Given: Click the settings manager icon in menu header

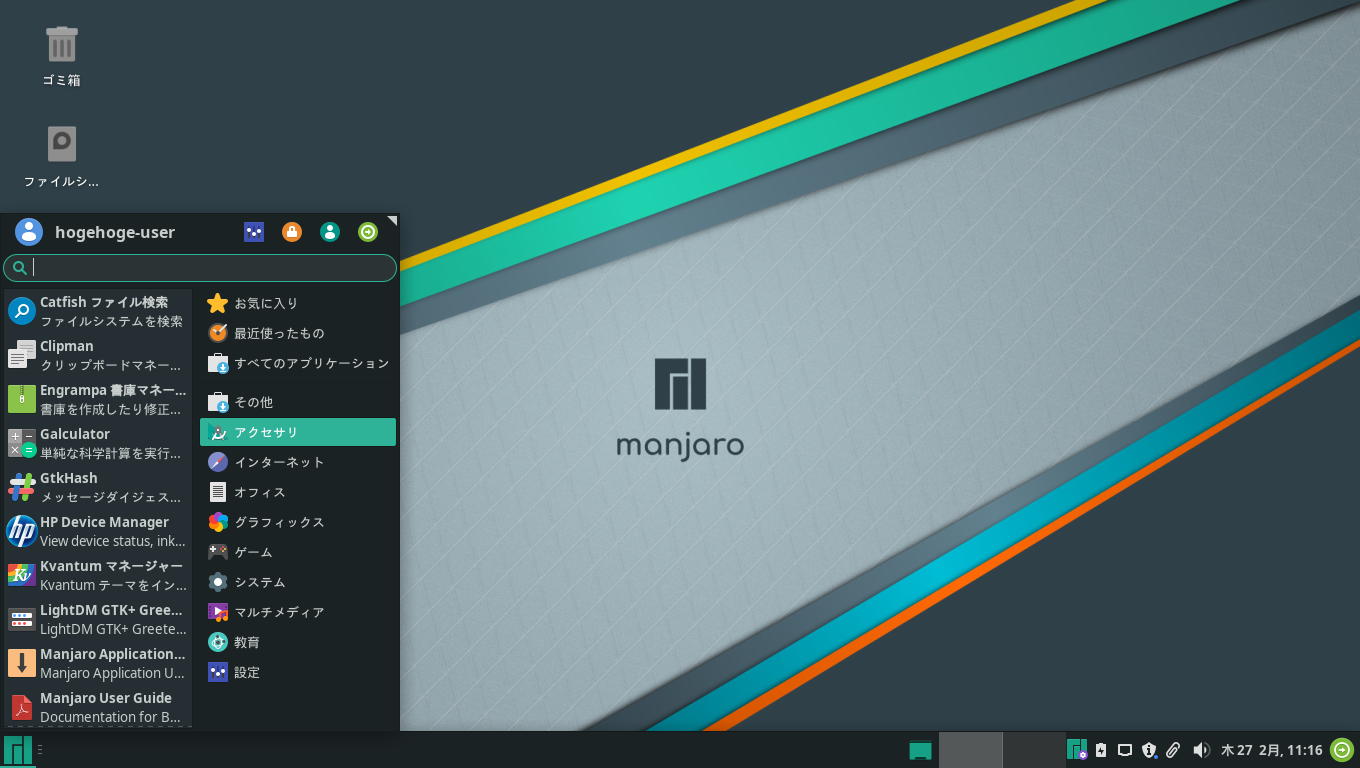Looking at the screenshot, I should point(254,232).
